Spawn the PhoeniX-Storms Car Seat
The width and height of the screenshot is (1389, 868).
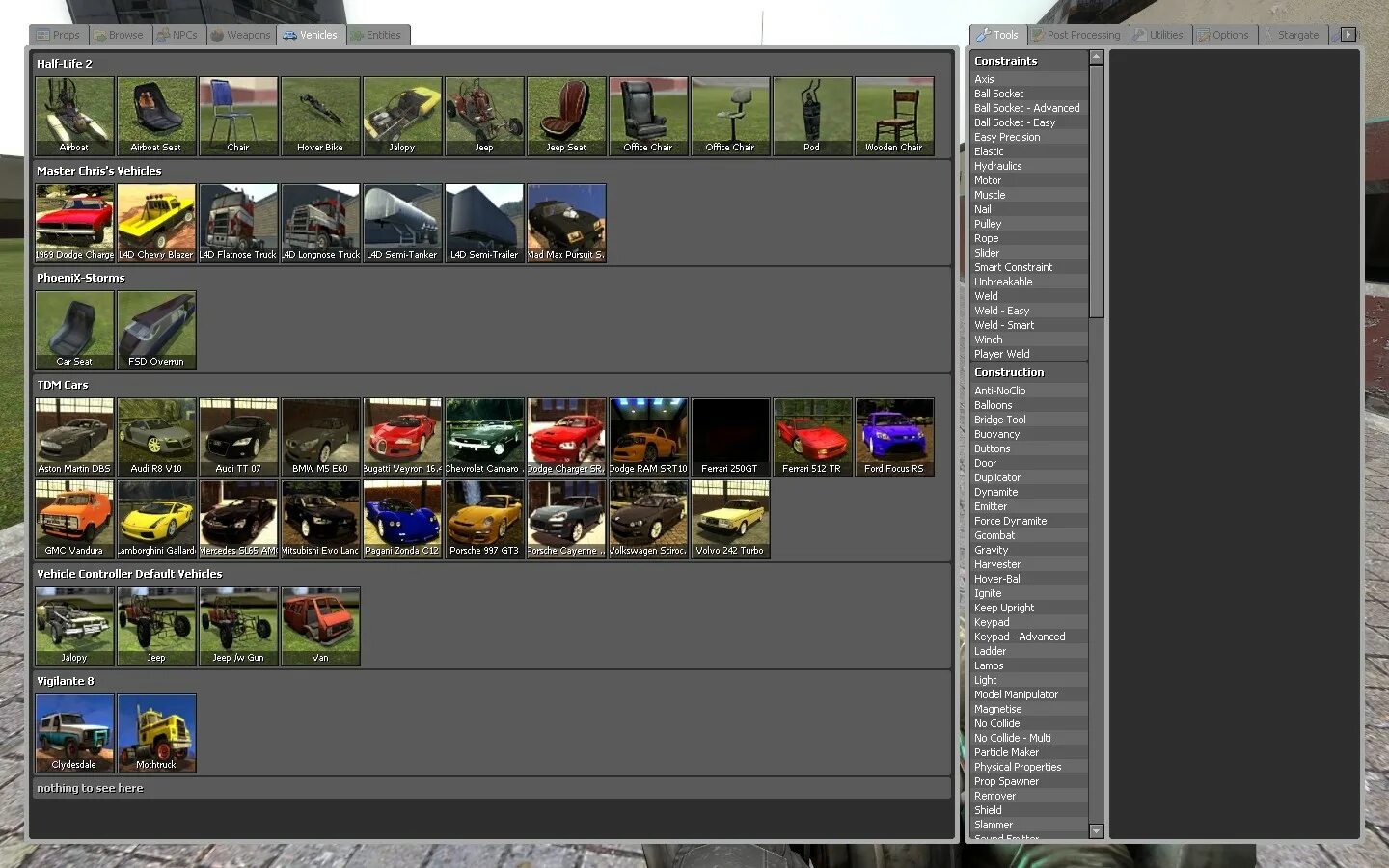74,330
